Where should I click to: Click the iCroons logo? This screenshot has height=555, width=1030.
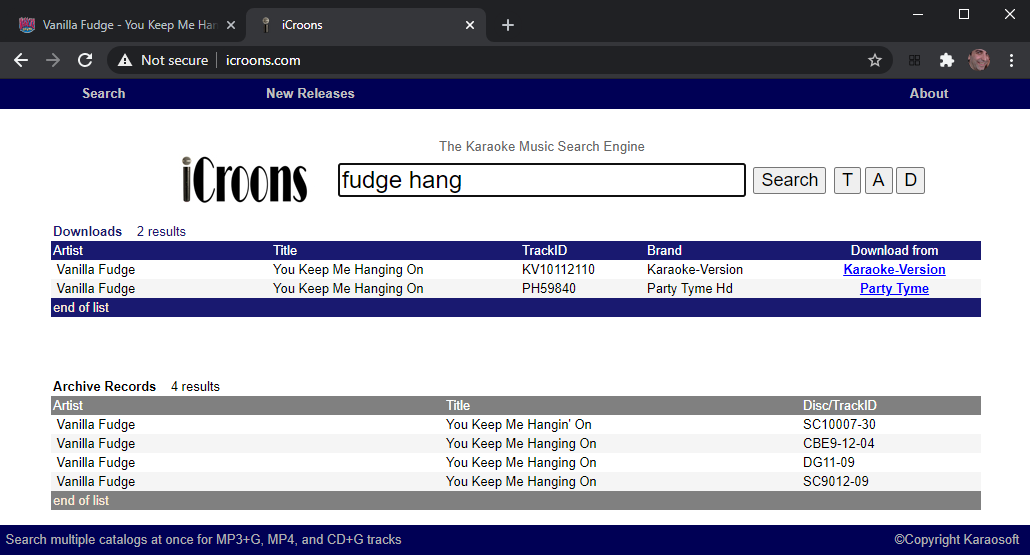[245, 180]
